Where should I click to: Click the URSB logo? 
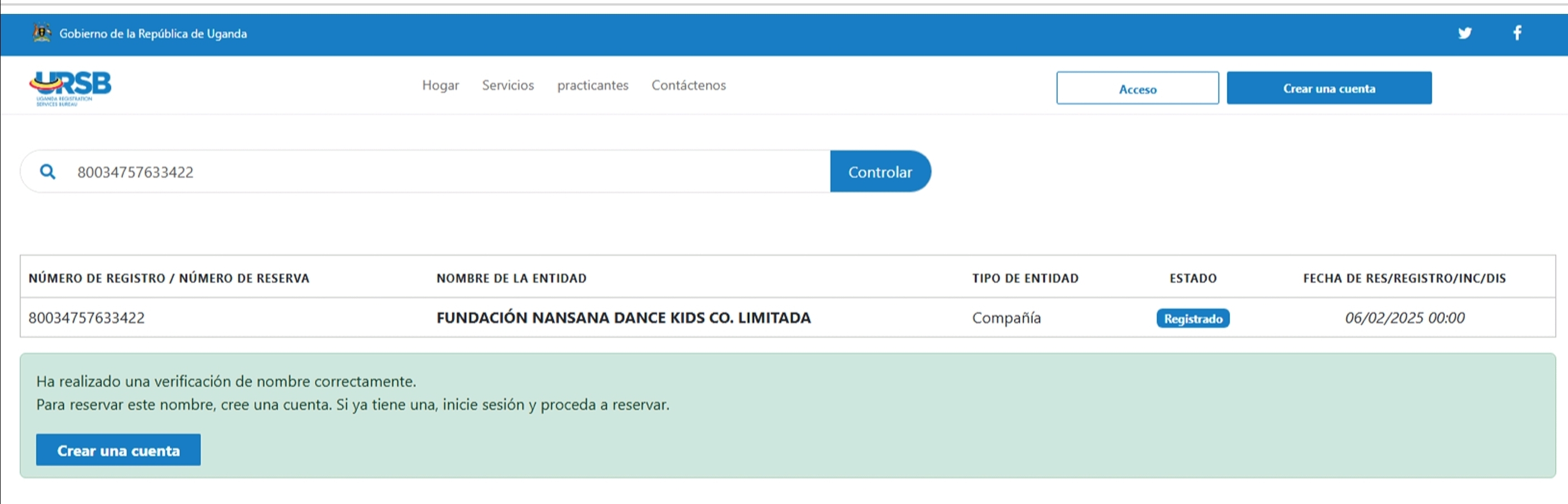[70, 88]
